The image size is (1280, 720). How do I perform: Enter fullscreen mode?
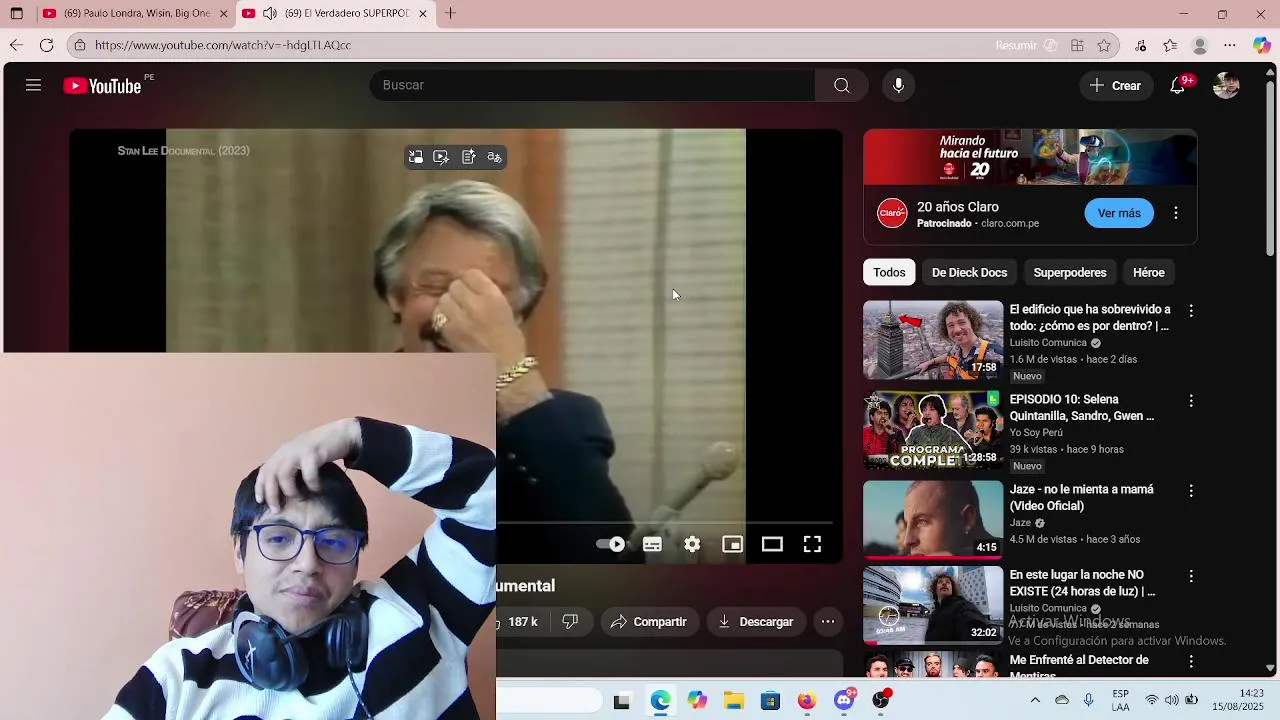[x=812, y=544]
